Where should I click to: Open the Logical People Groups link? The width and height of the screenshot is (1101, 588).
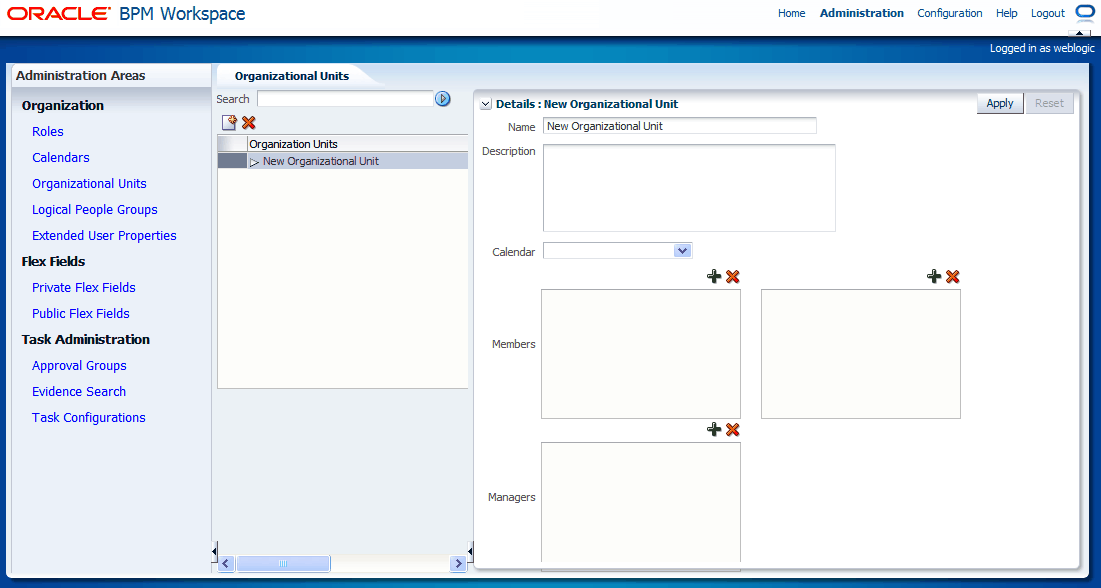(x=95, y=209)
